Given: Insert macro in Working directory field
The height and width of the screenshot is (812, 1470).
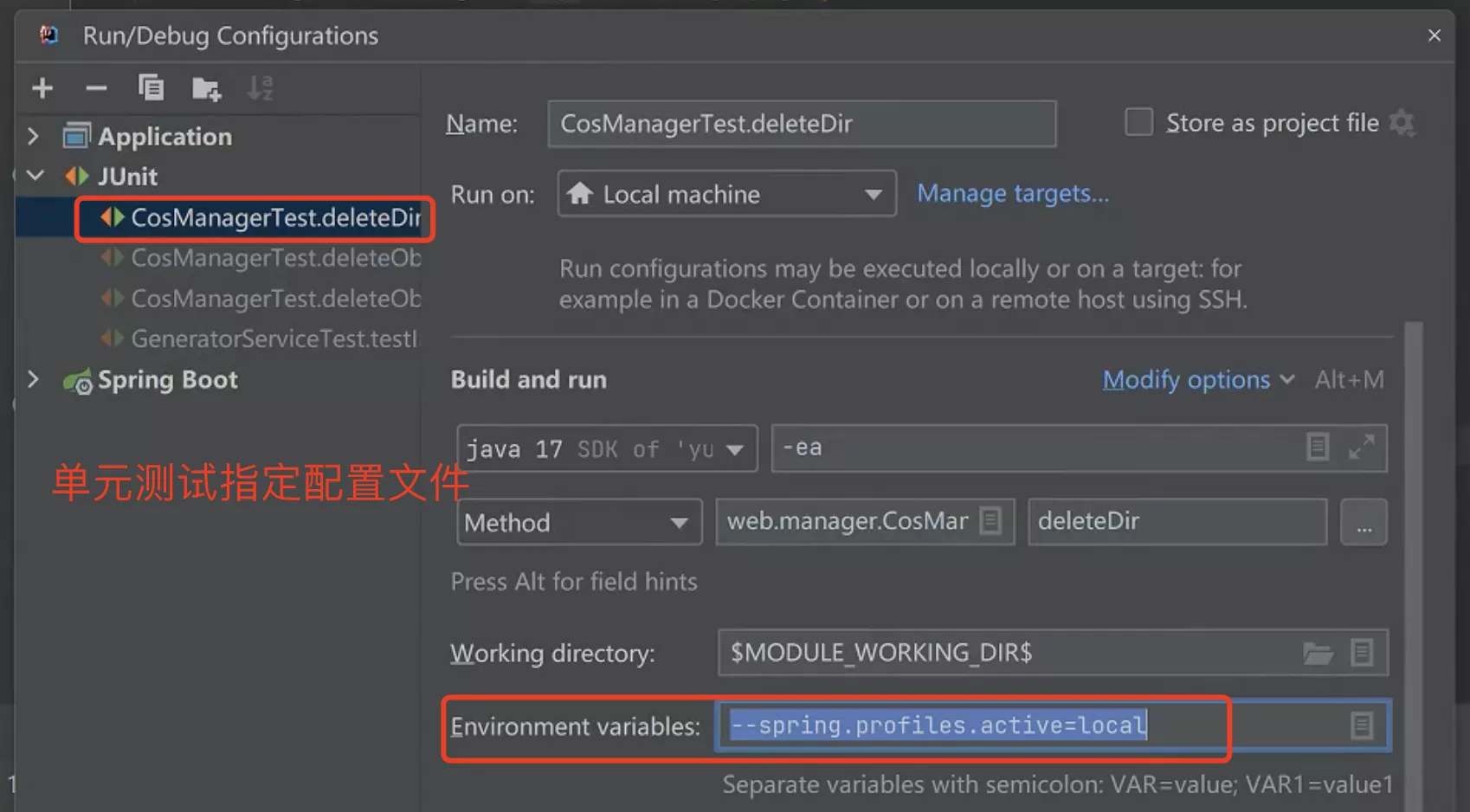Looking at the screenshot, I should (x=1362, y=653).
